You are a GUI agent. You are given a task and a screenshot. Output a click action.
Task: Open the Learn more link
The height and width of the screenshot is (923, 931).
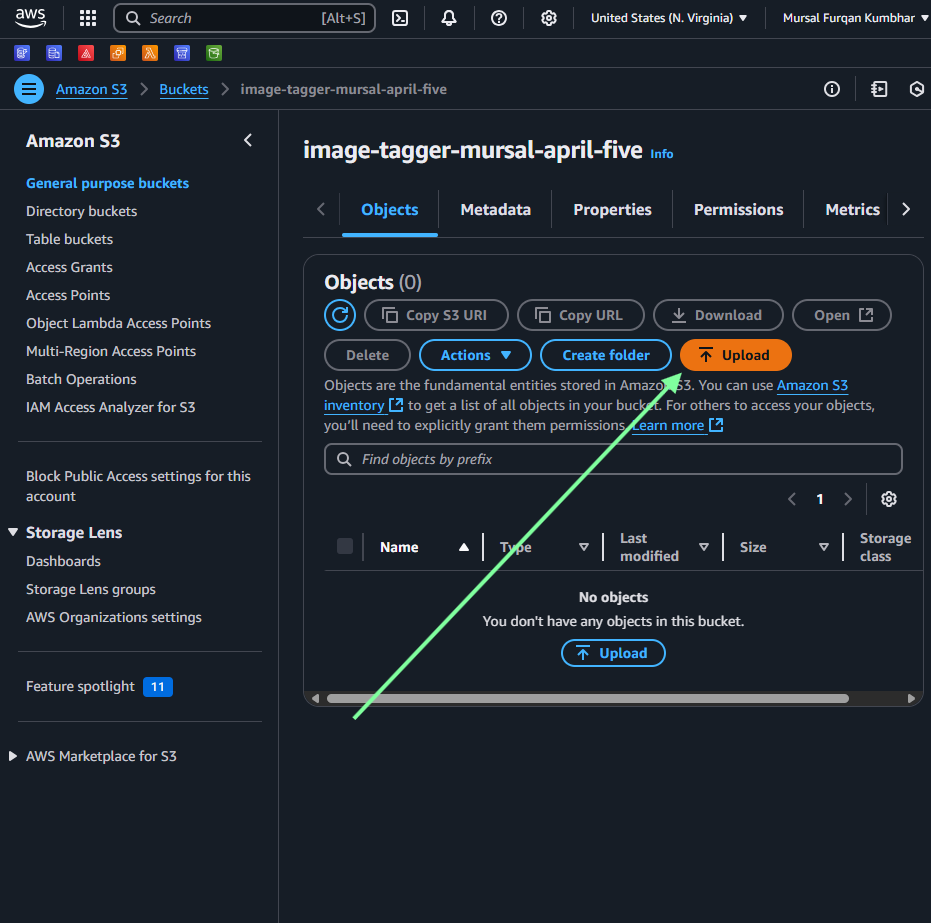tap(677, 426)
